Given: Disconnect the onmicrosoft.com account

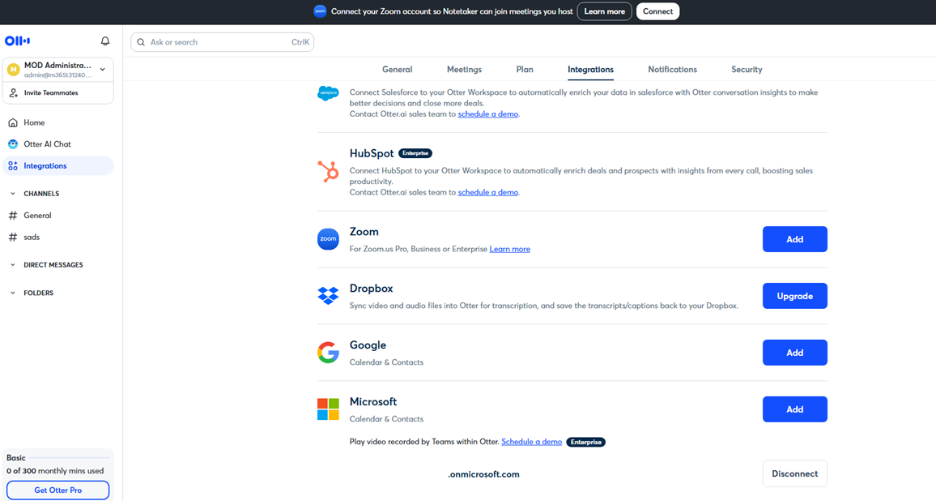Looking at the screenshot, I should (x=795, y=474).
